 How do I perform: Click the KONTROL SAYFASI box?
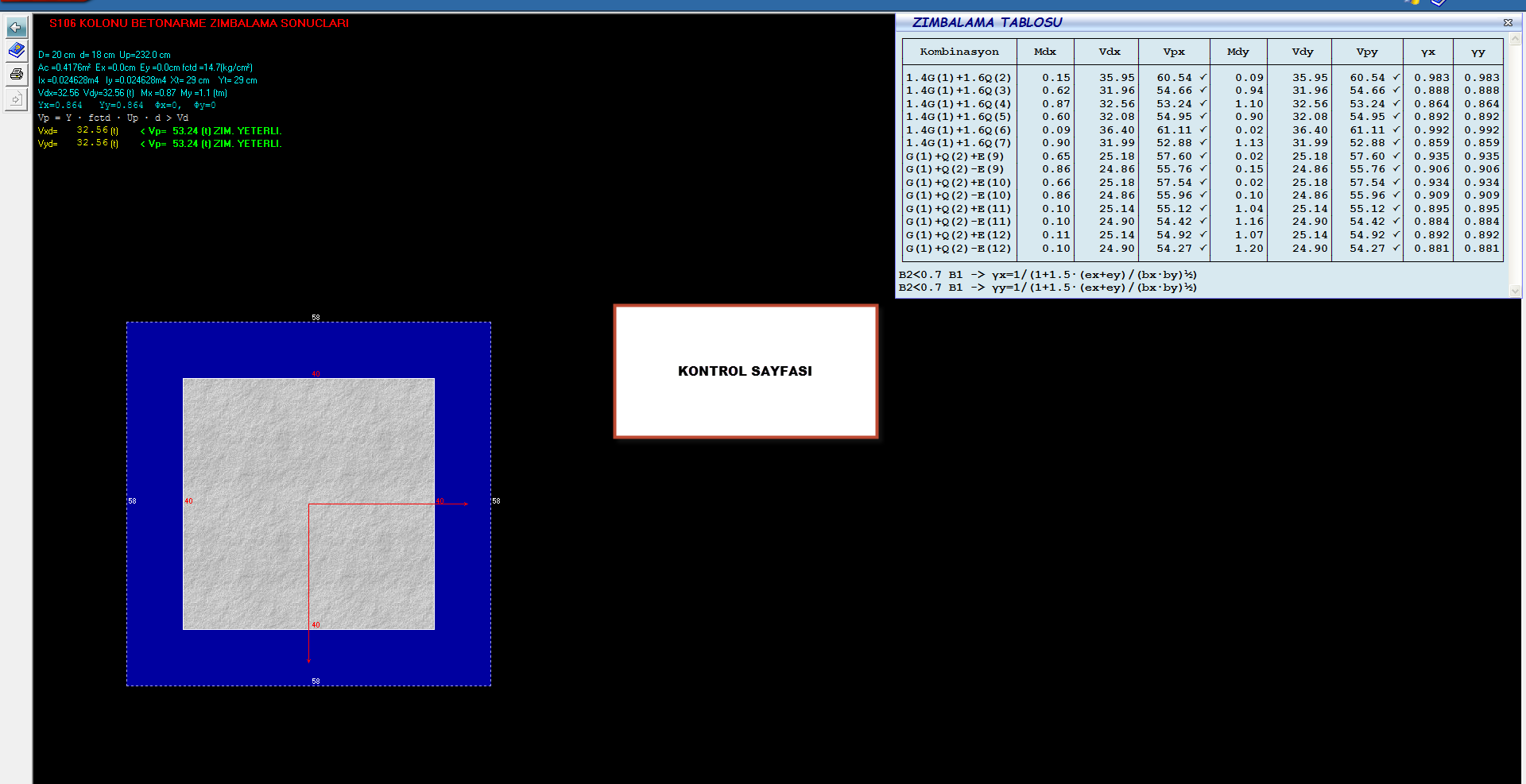[x=746, y=371]
